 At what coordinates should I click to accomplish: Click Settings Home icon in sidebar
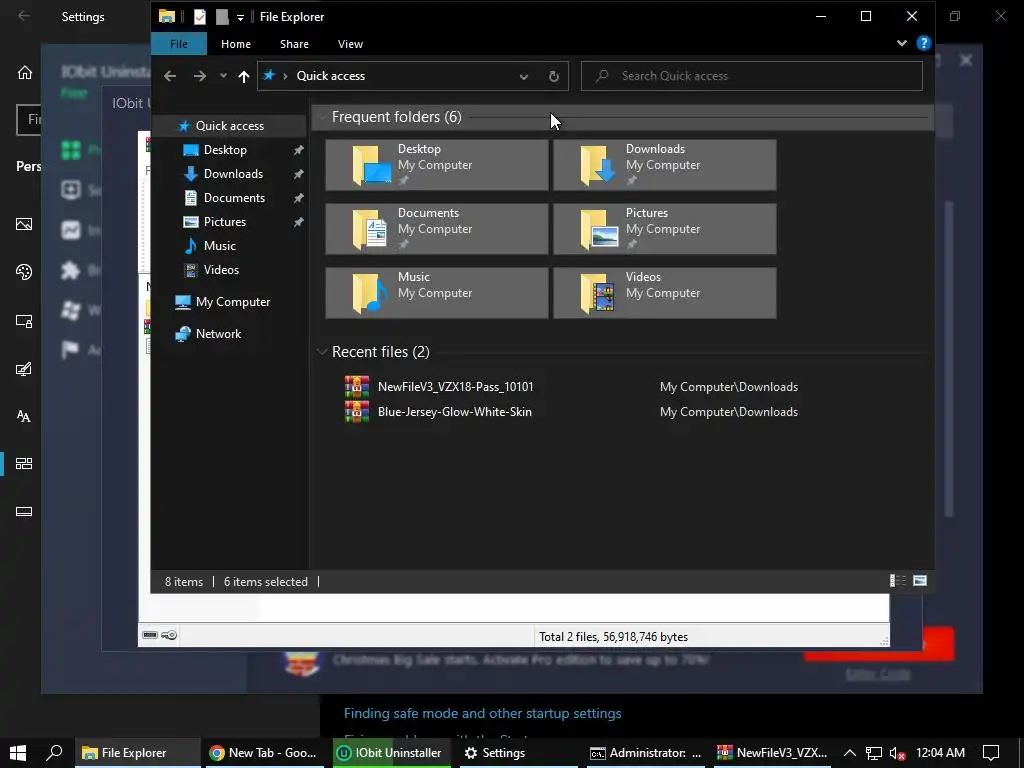pyautogui.click(x=24, y=72)
